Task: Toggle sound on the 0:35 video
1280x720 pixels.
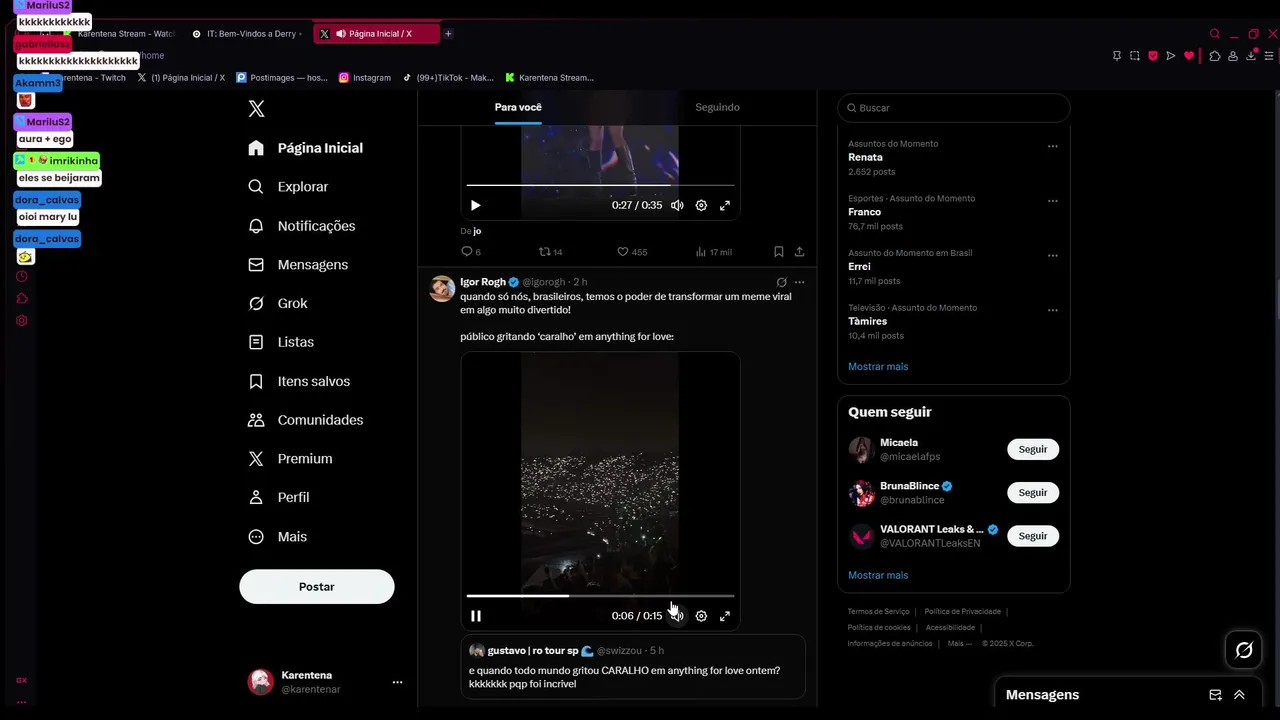Action: 677,205
